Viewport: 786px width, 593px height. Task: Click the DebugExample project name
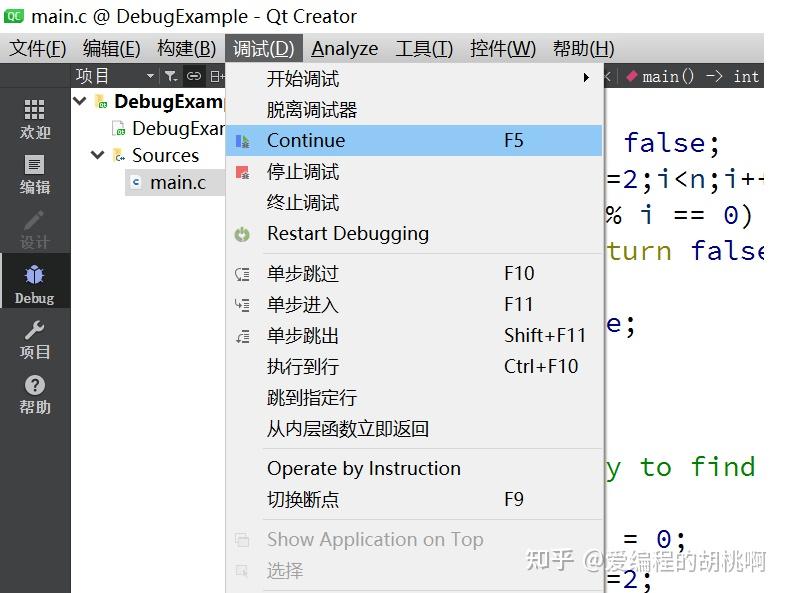[x=168, y=102]
